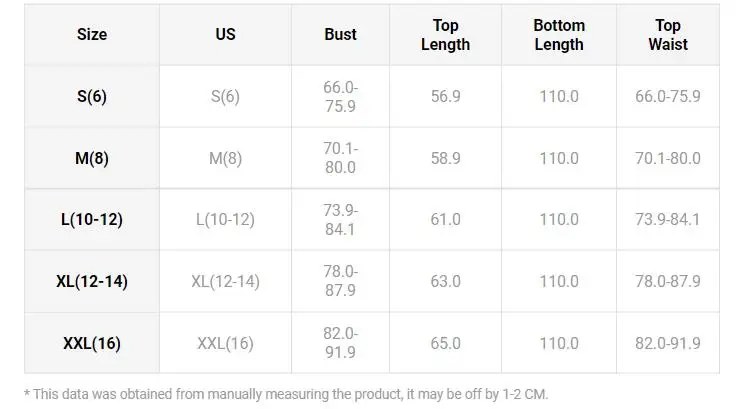Click the Top Waist column header
This screenshot has width=737, height=409.
click(667, 34)
